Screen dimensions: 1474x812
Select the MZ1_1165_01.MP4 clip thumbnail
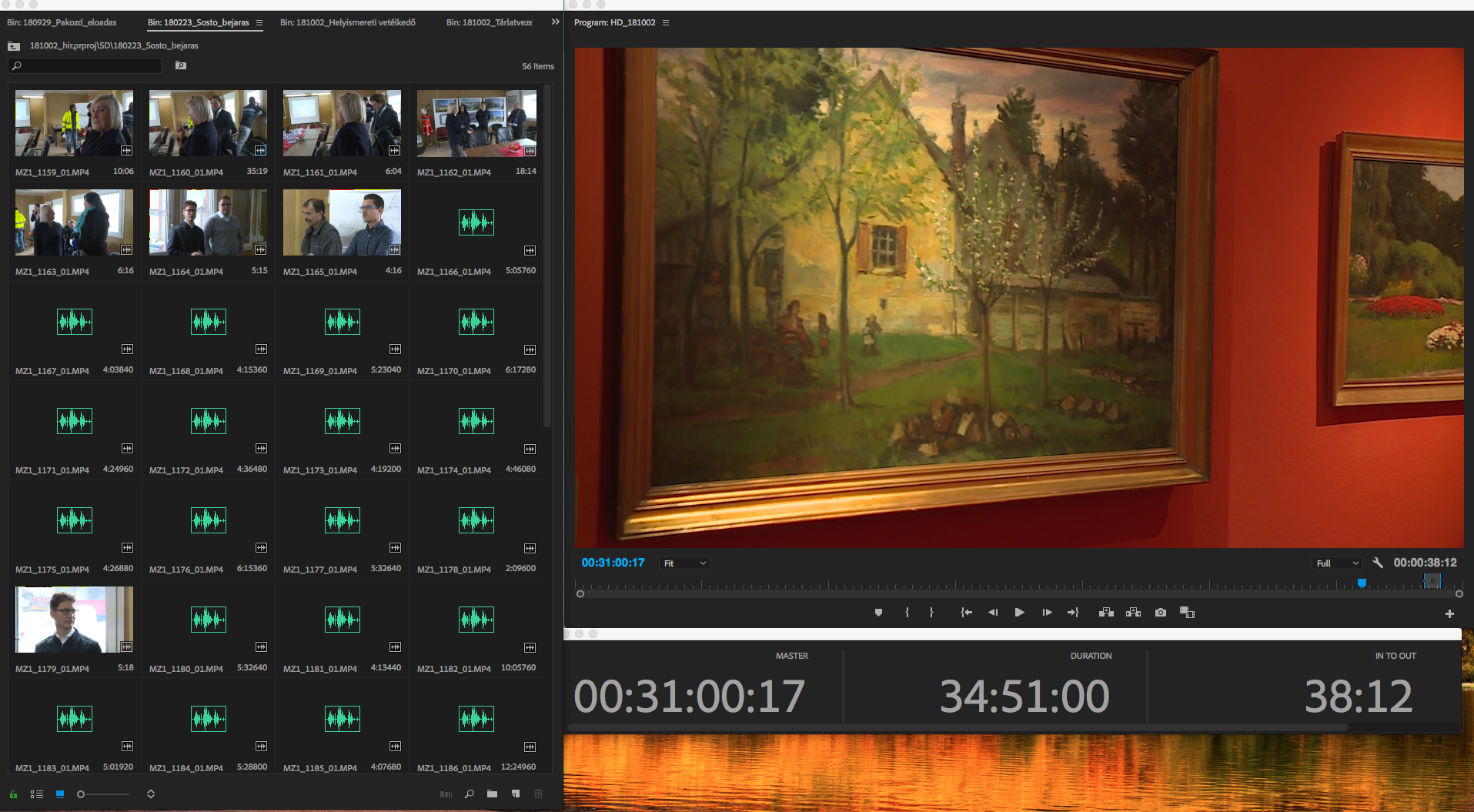(x=342, y=222)
